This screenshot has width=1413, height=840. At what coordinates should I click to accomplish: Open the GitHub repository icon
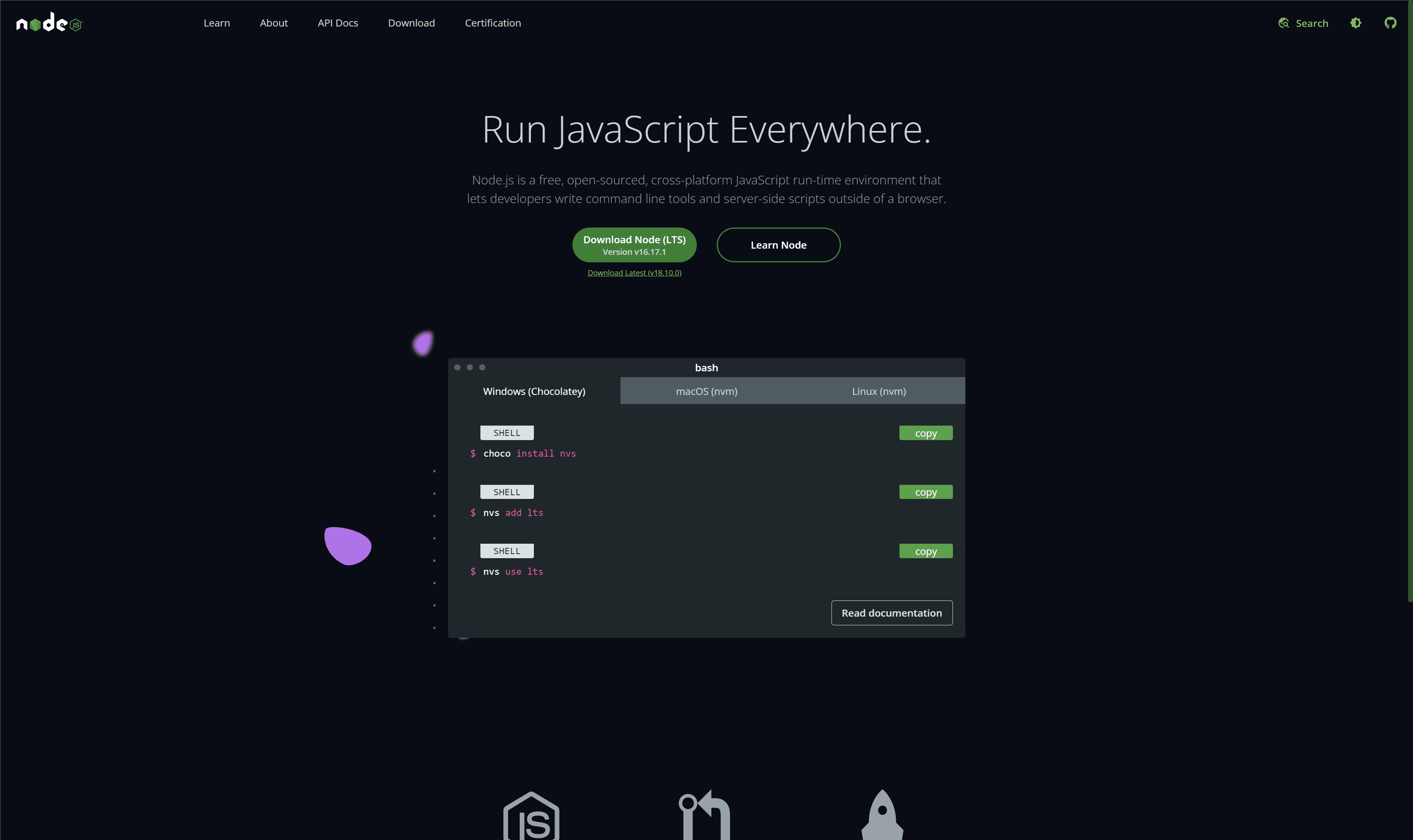1390,23
